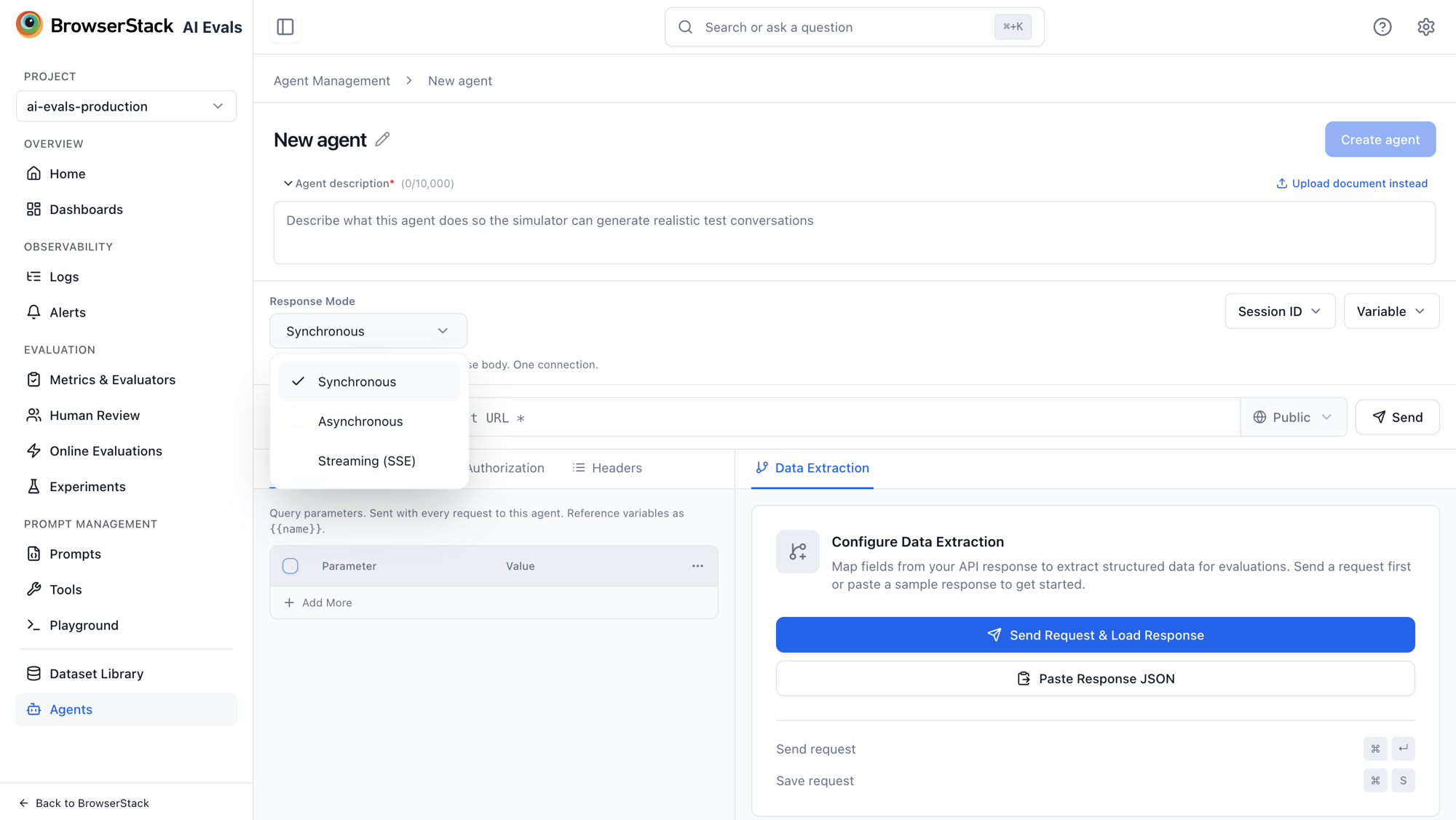Open the Variable dropdown
The height and width of the screenshot is (820, 1456).
(x=1391, y=311)
